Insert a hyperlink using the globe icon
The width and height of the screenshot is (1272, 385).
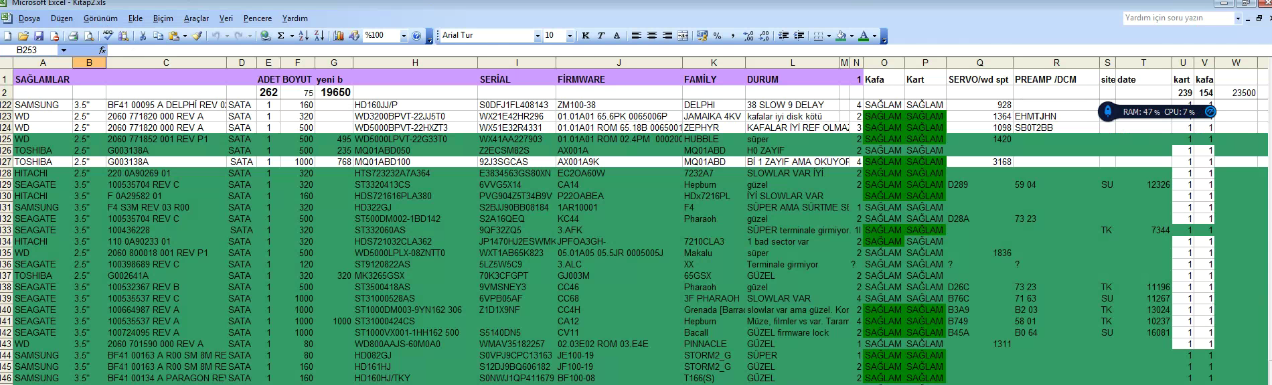click(x=265, y=35)
